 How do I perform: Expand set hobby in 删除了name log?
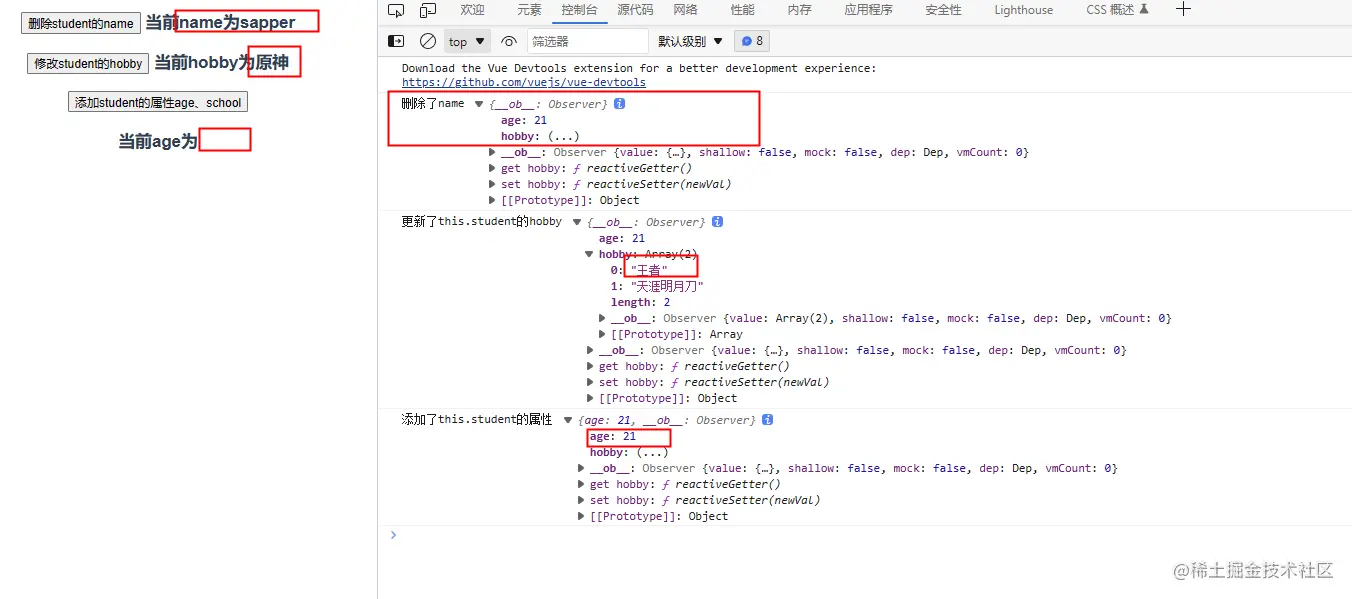point(492,184)
